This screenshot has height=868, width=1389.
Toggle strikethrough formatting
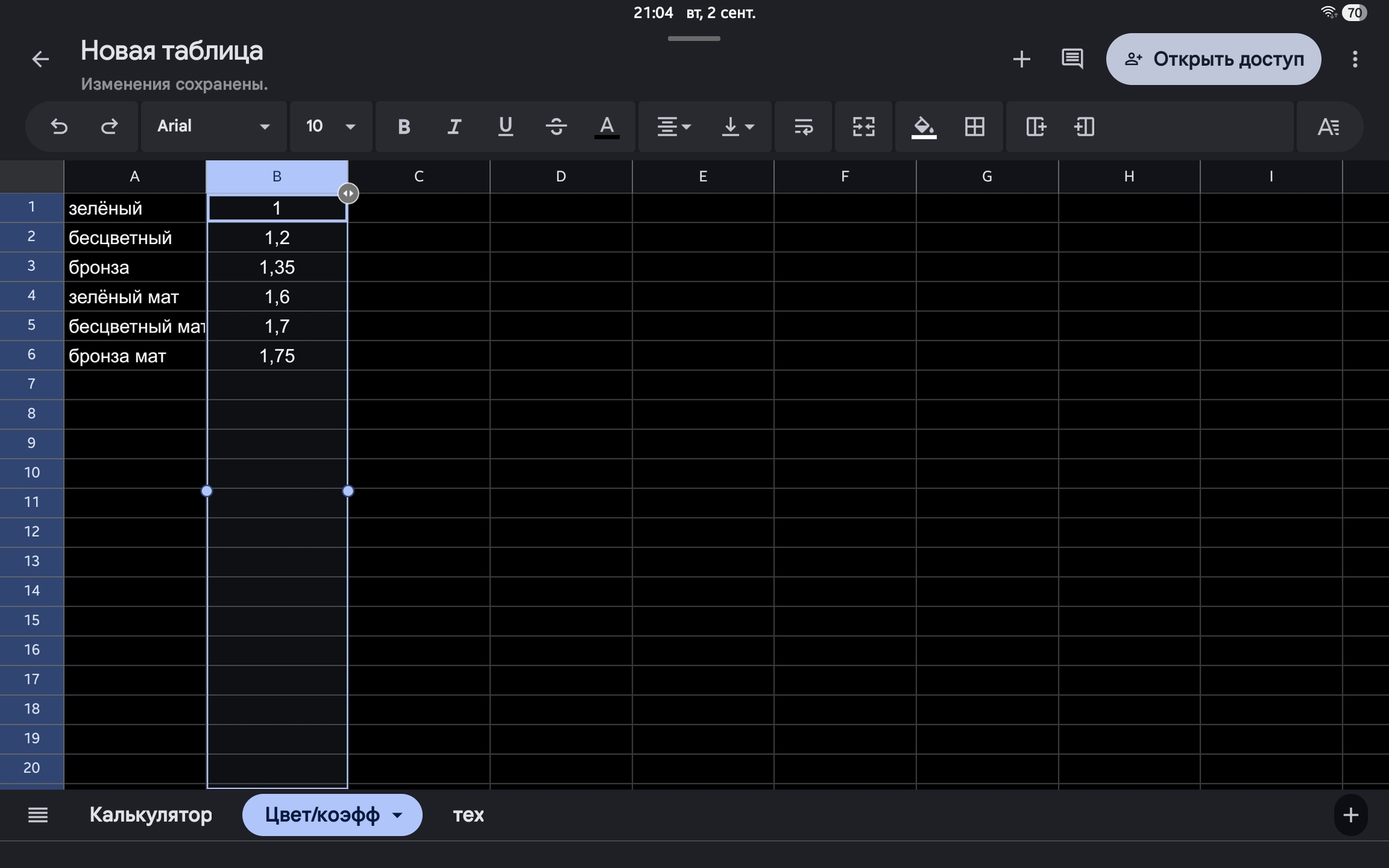point(556,127)
